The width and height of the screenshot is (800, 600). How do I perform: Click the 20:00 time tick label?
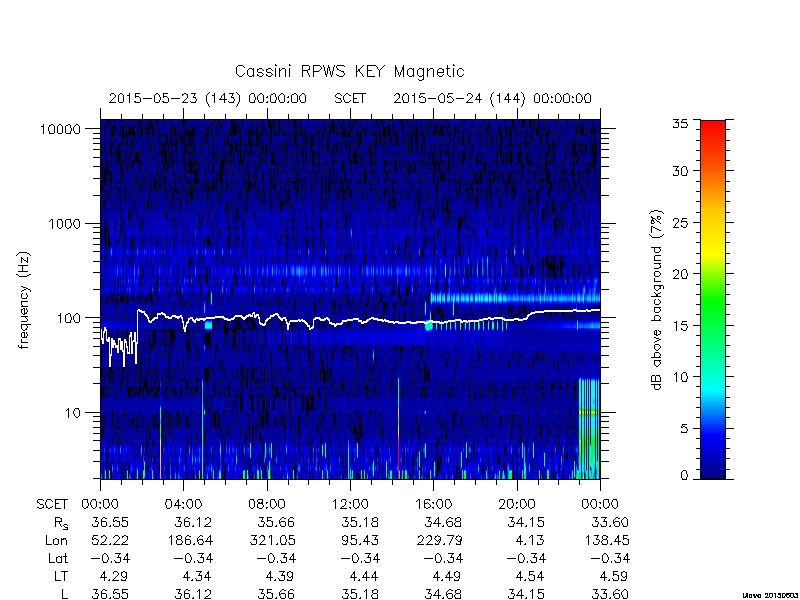click(516, 505)
